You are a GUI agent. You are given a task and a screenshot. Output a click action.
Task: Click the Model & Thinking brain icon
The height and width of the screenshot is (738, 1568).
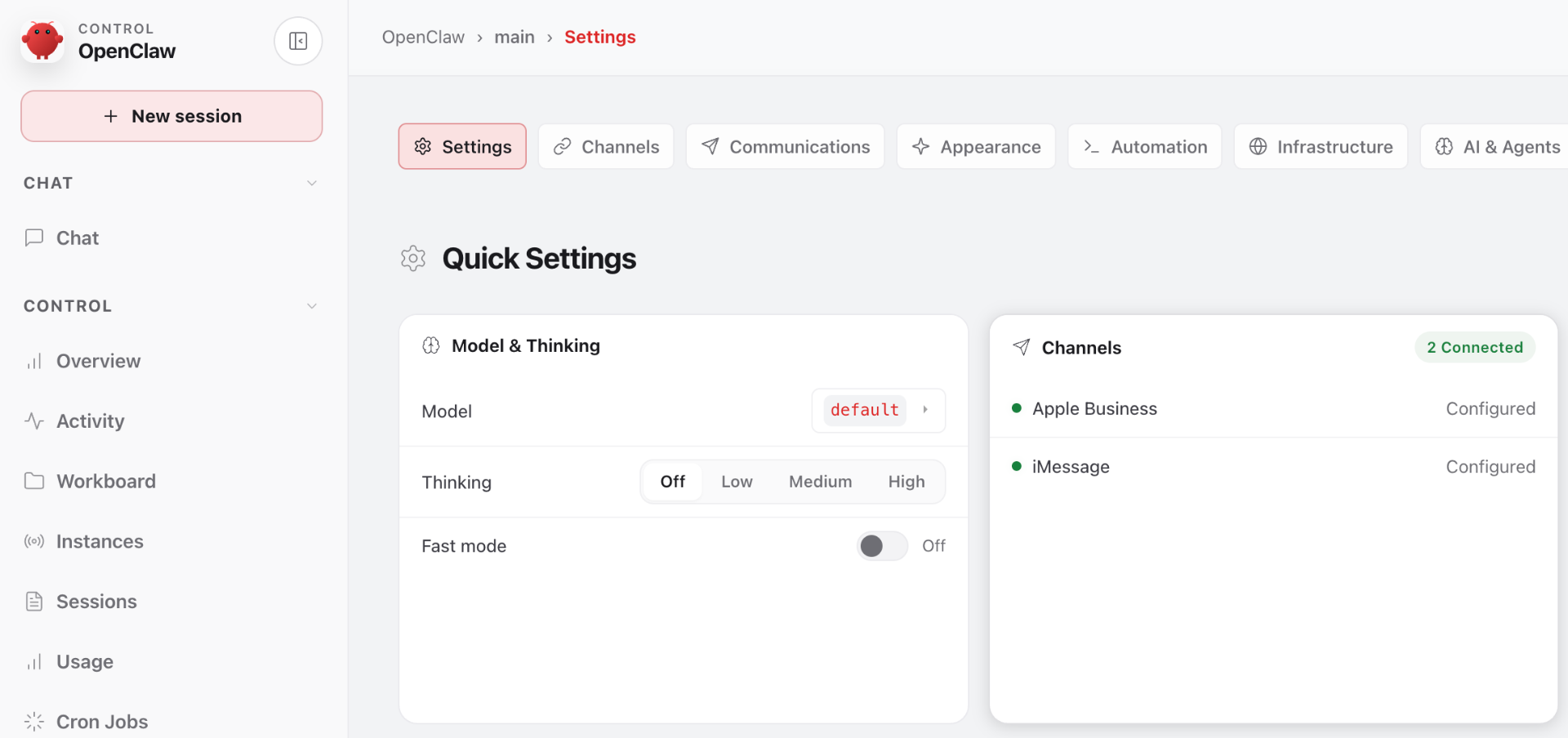coord(431,345)
